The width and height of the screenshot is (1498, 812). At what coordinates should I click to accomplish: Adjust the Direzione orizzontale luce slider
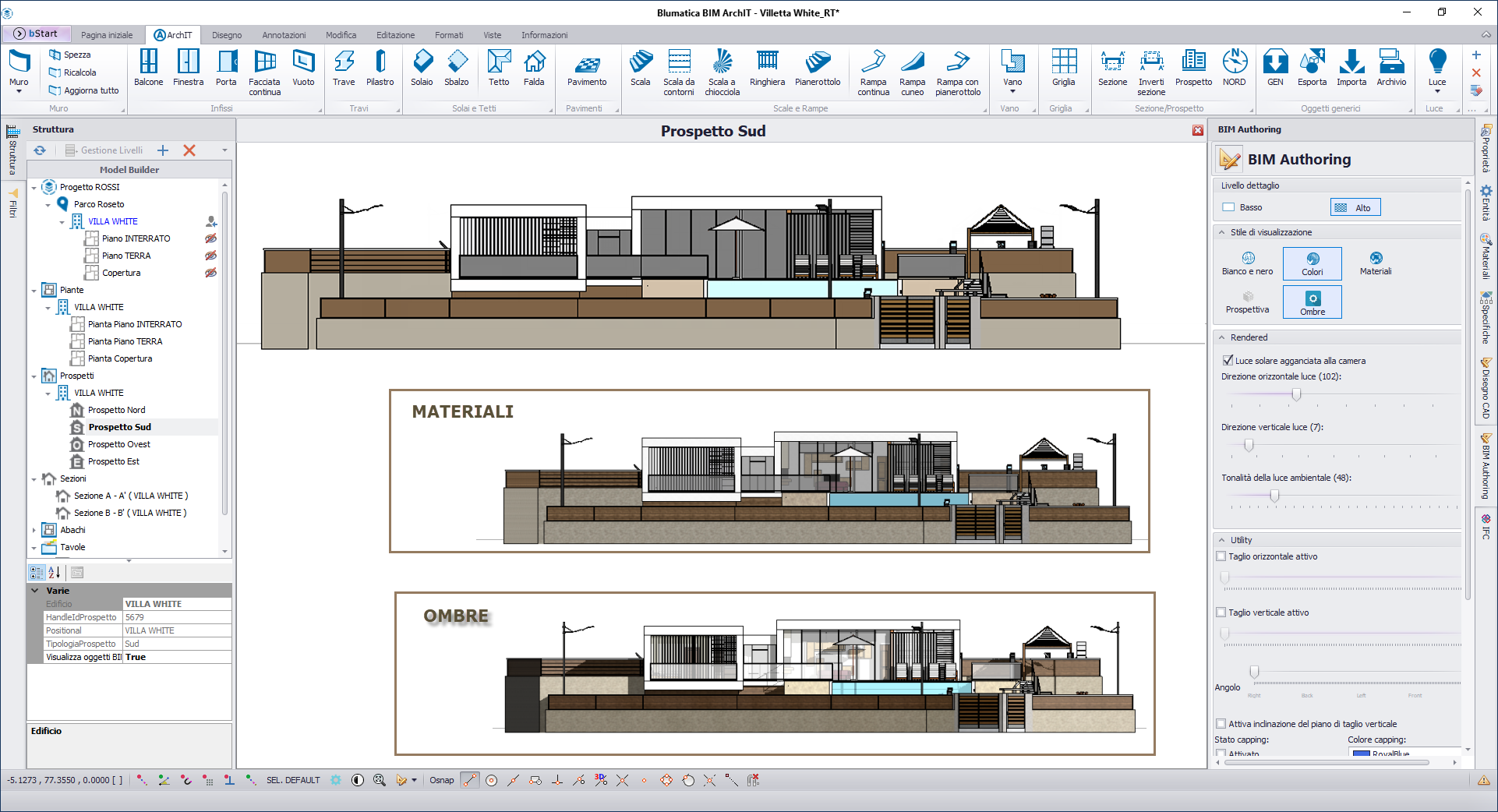point(1296,395)
